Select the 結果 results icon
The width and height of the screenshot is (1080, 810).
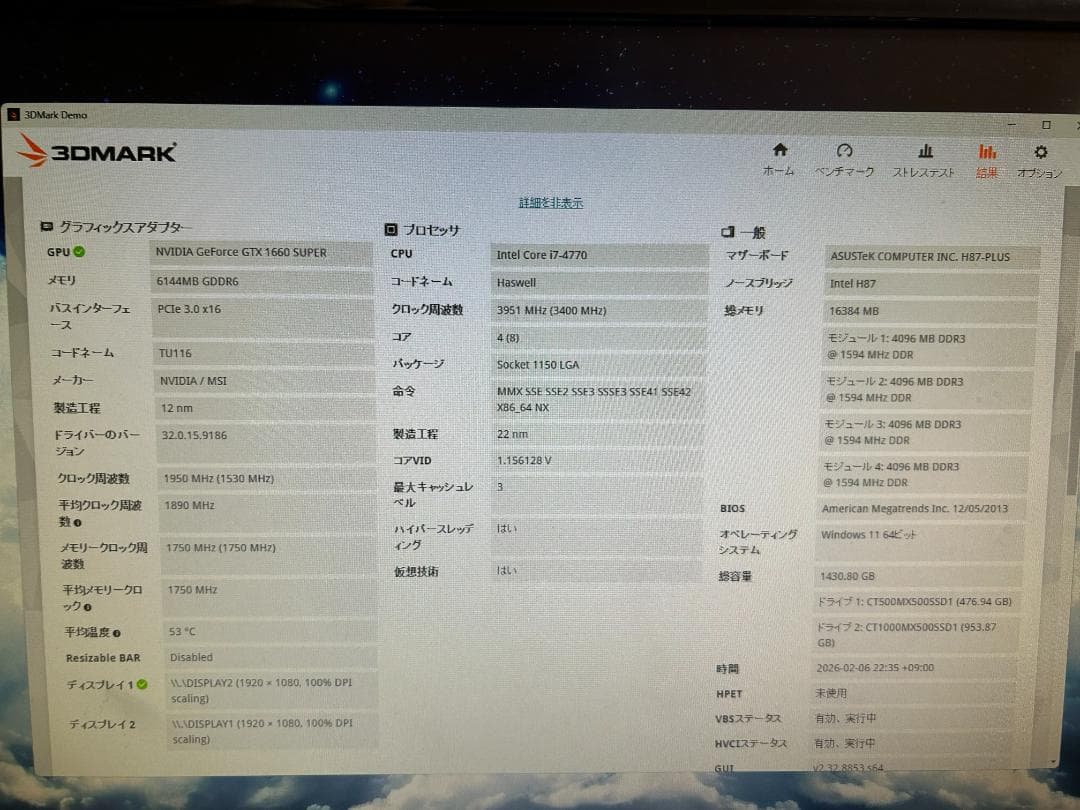pos(987,152)
